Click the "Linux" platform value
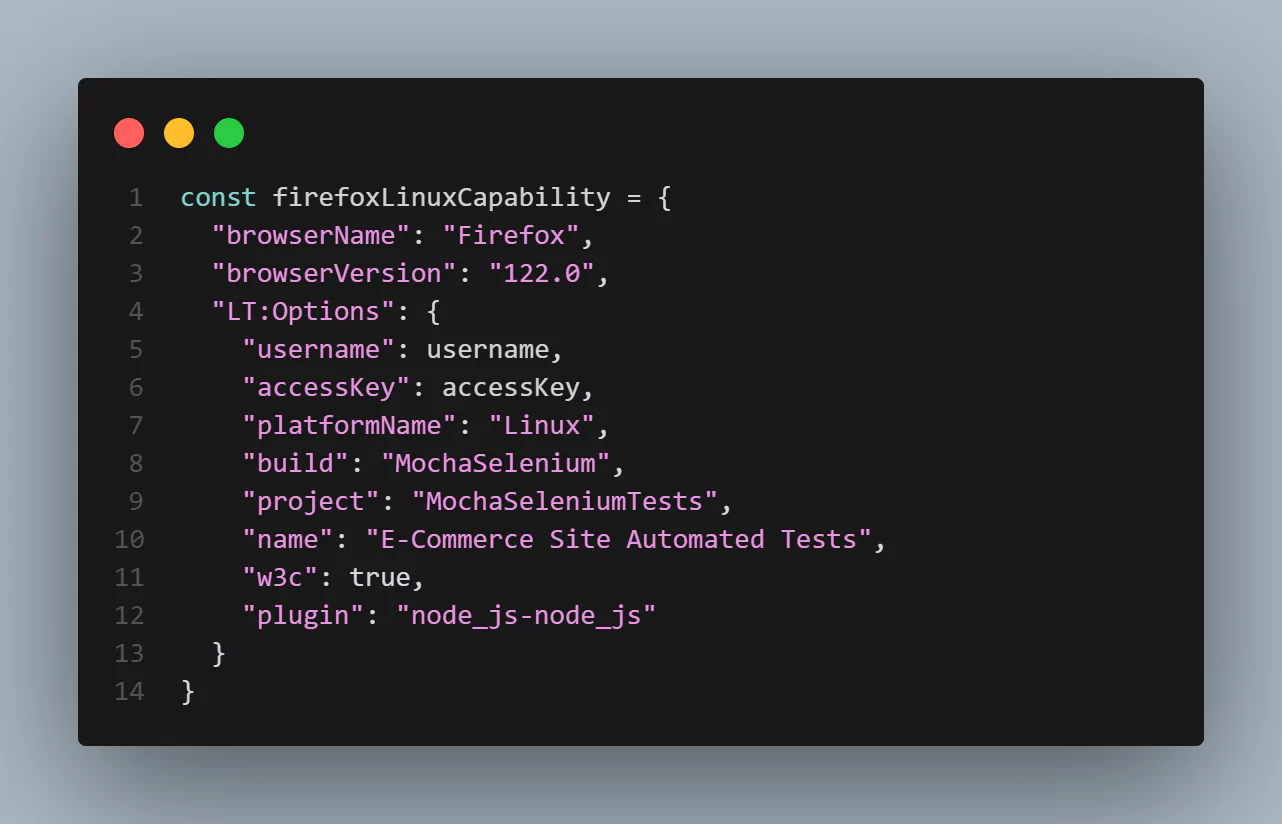The height and width of the screenshot is (824, 1282). (541, 425)
